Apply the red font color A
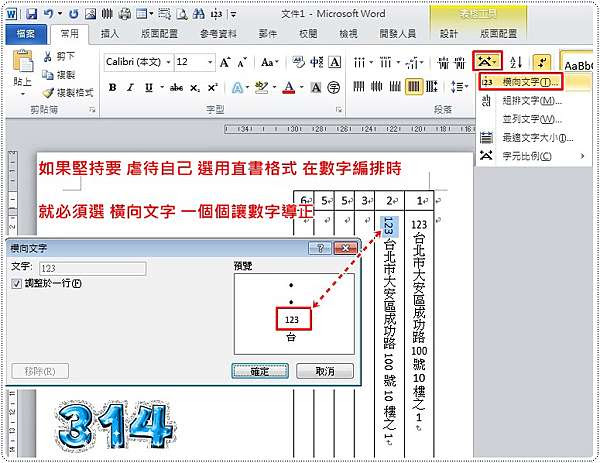The width and height of the screenshot is (600, 463). point(289,88)
